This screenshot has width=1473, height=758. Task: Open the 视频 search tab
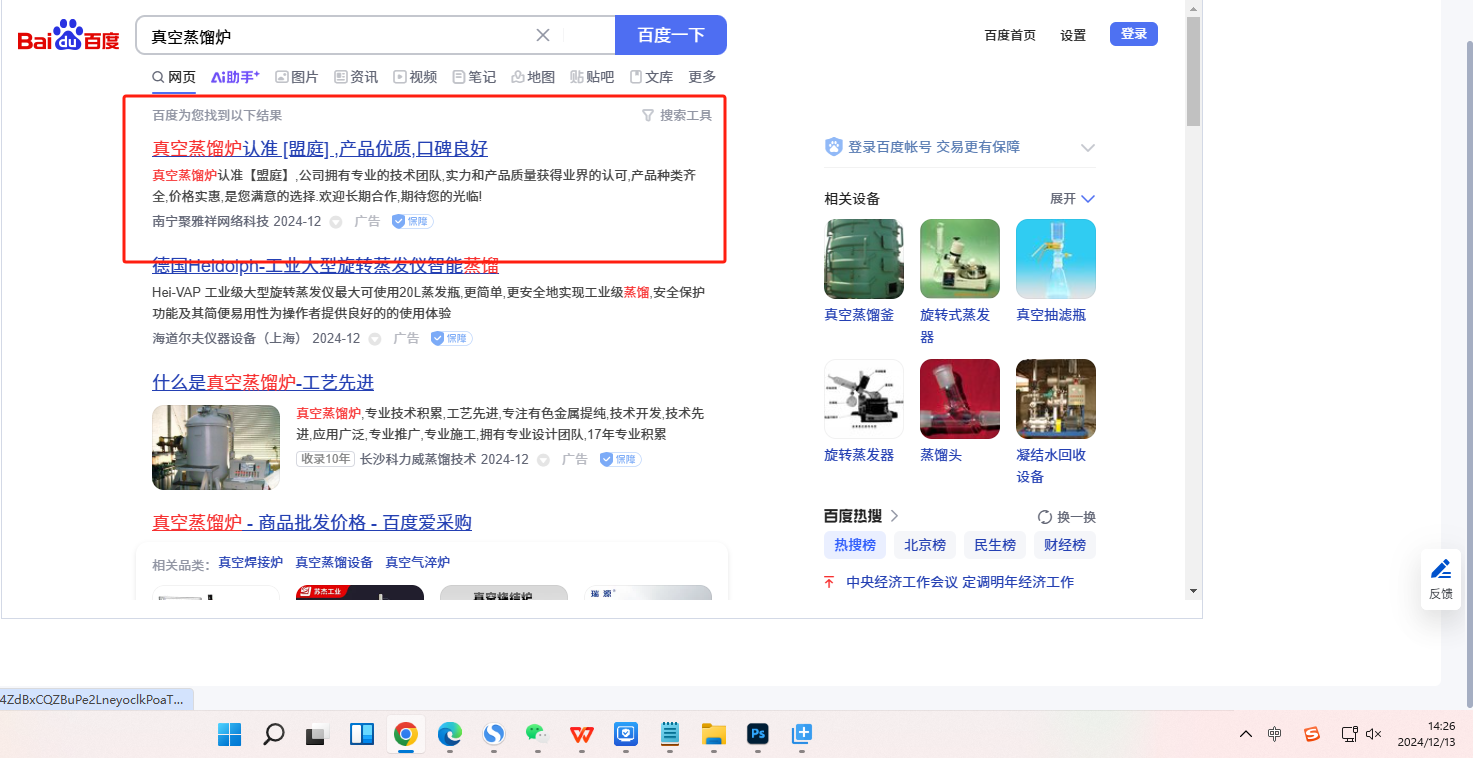tap(415, 77)
